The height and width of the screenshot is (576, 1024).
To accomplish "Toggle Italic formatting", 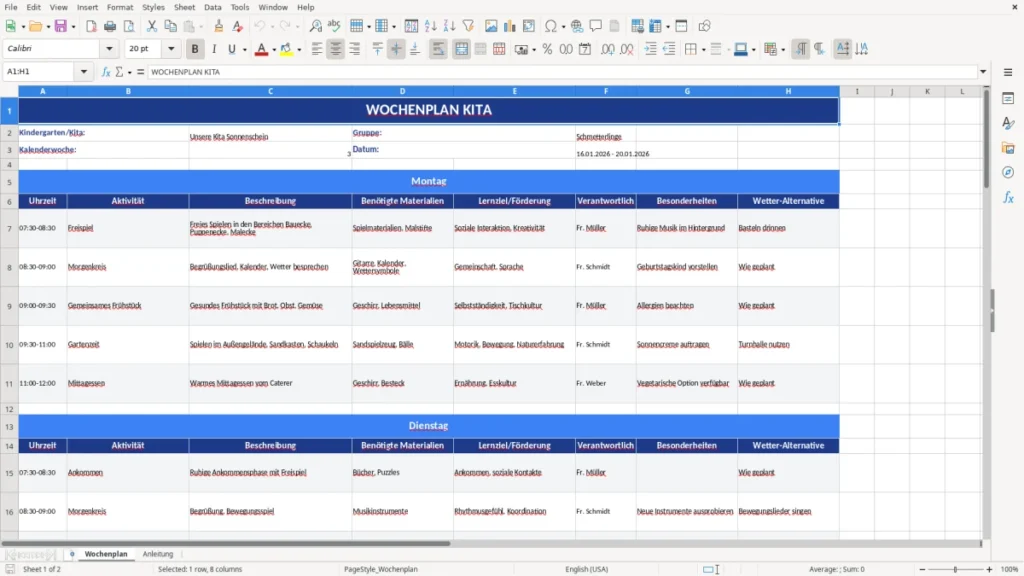I will (x=214, y=49).
